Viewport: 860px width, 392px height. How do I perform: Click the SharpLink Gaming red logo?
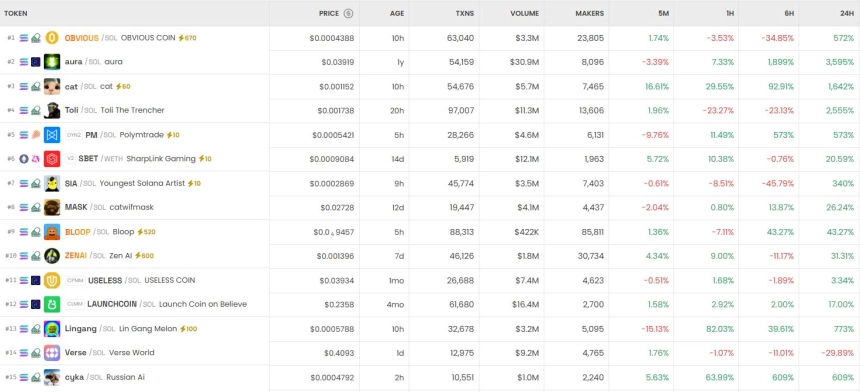pyautogui.click(x=52, y=159)
